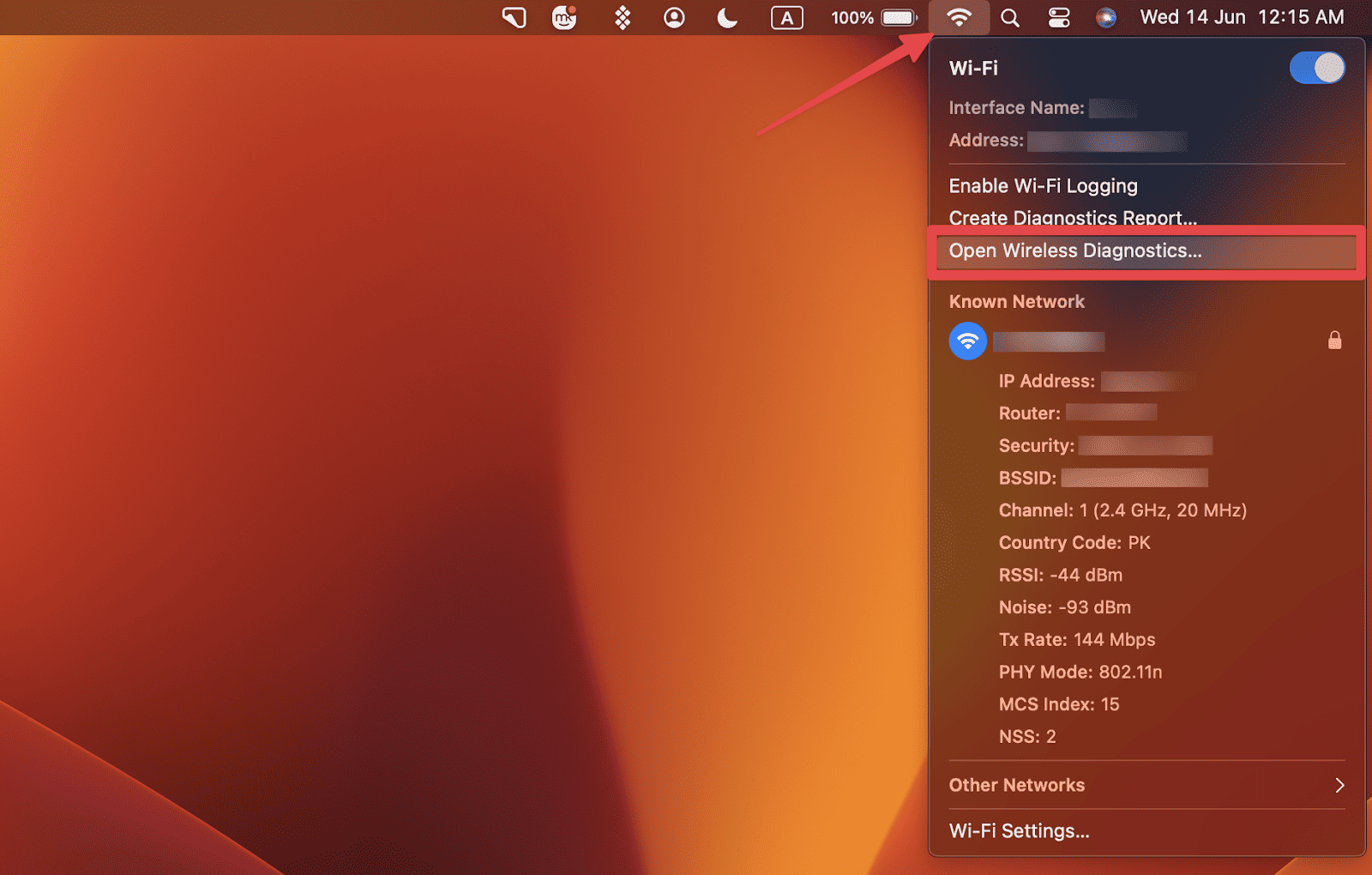Open the Dropbox menu bar icon

tap(623, 18)
